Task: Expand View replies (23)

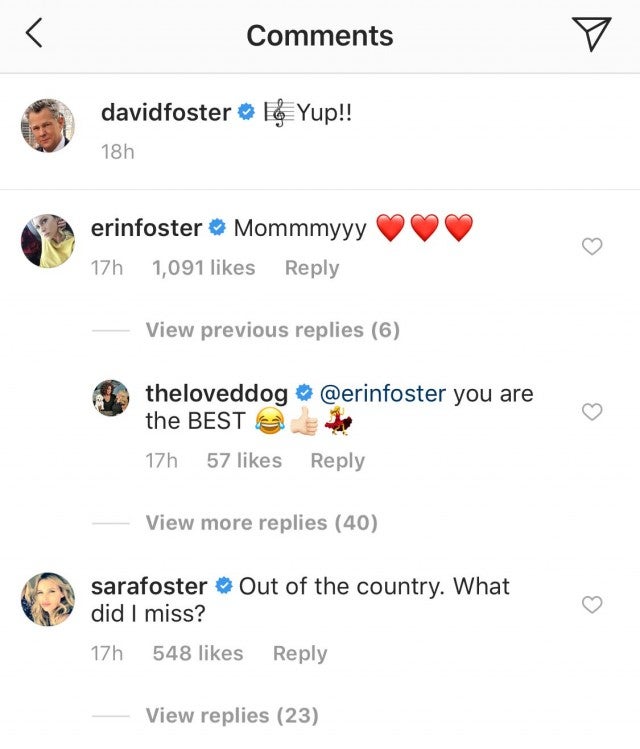Action: click(232, 715)
